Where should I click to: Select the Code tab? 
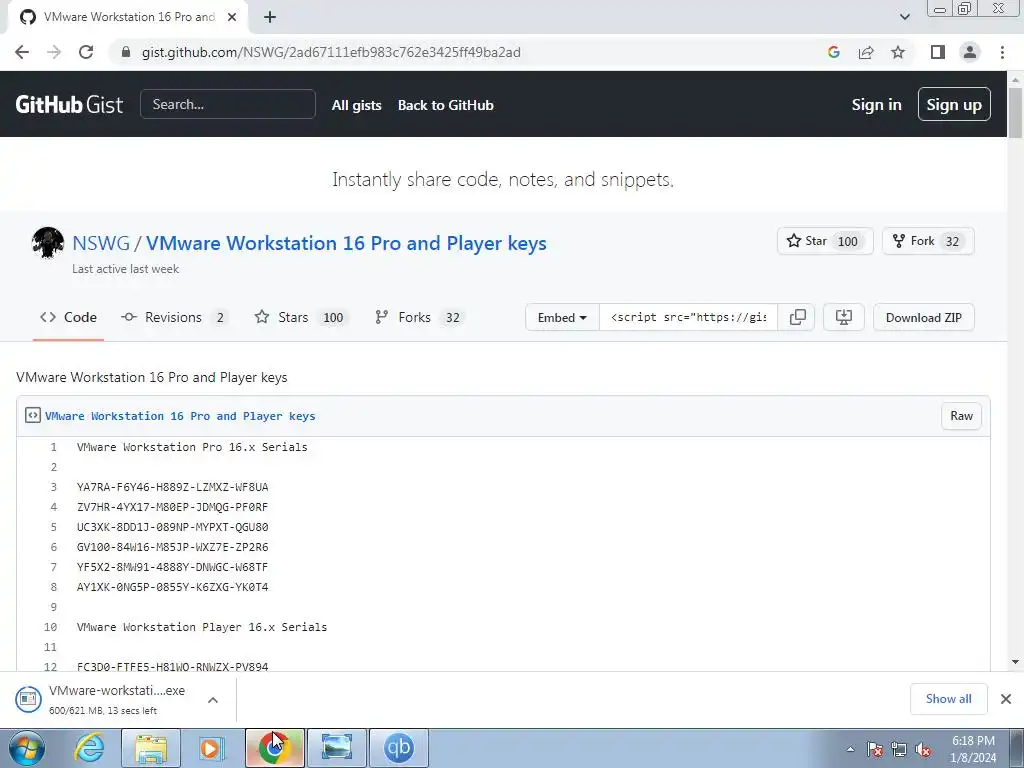69,317
